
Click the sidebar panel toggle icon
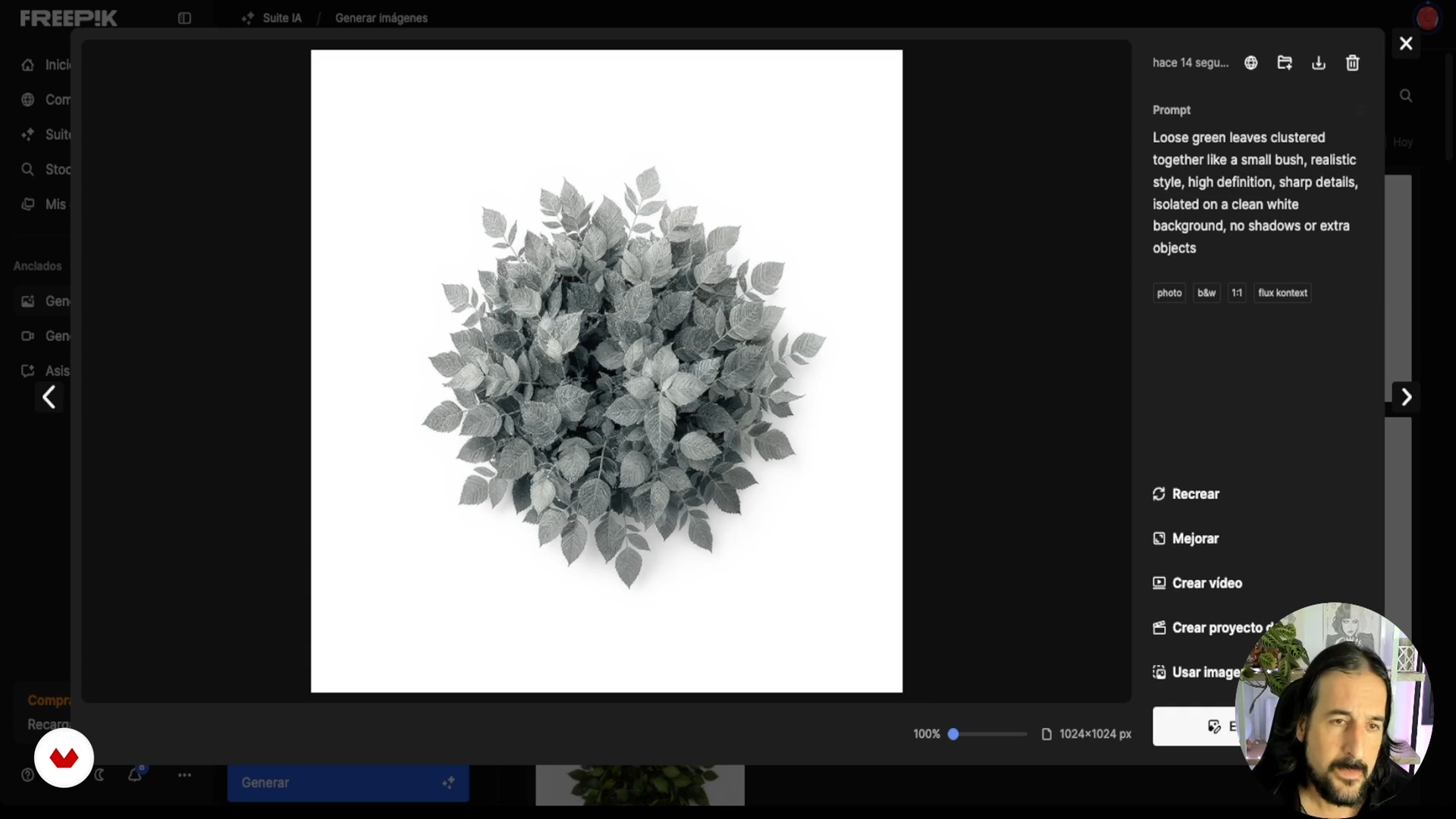[184, 18]
